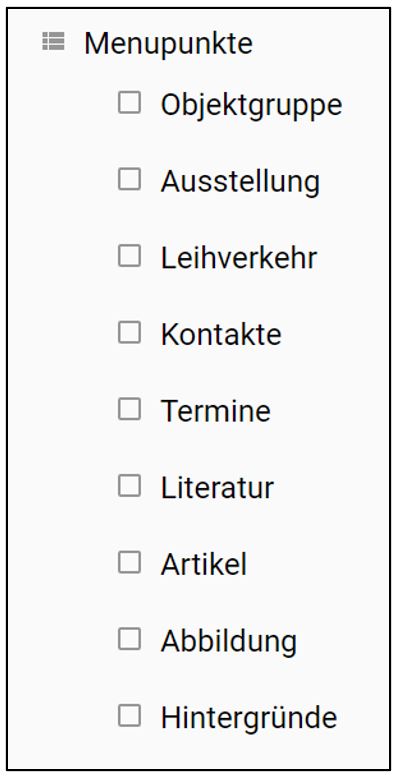Tick the Literatur checkbox
Image resolution: width=396 pixels, height=778 pixels.
click(130, 485)
